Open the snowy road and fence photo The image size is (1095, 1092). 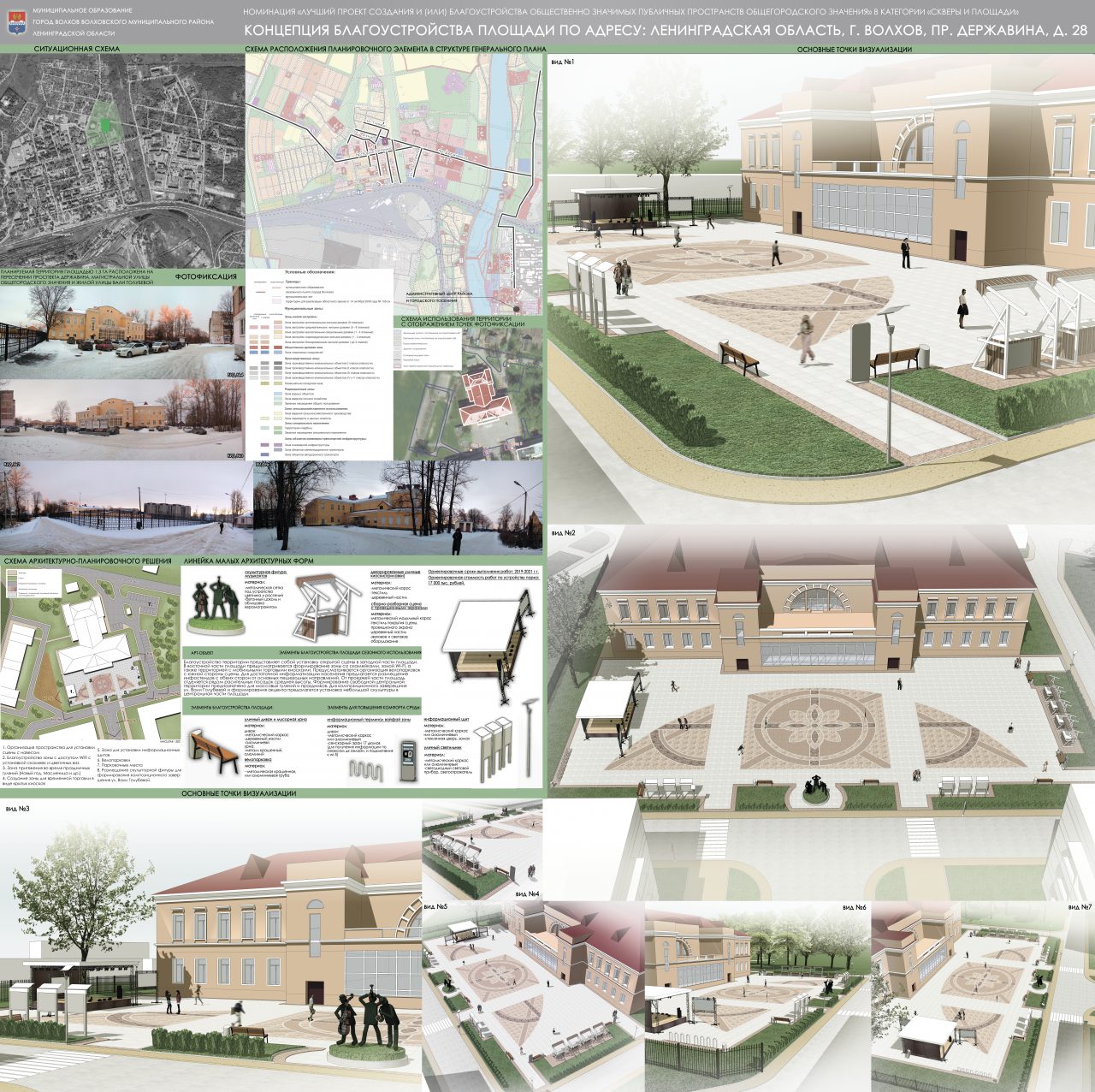pos(125,507)
